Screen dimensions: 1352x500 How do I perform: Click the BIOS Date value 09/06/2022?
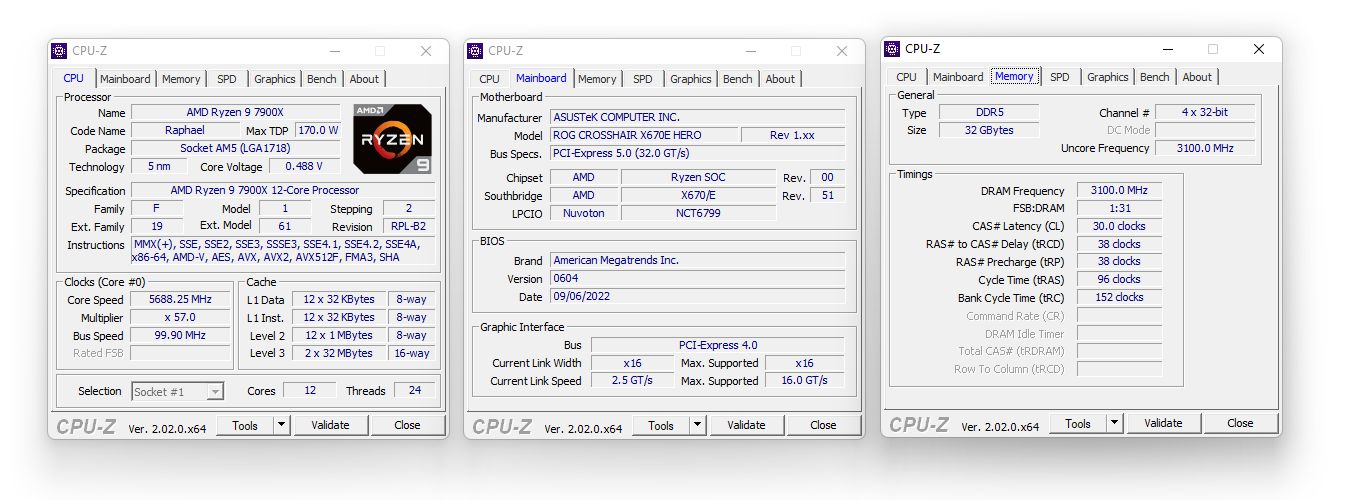pyautogui.click(x=697, y=297)
